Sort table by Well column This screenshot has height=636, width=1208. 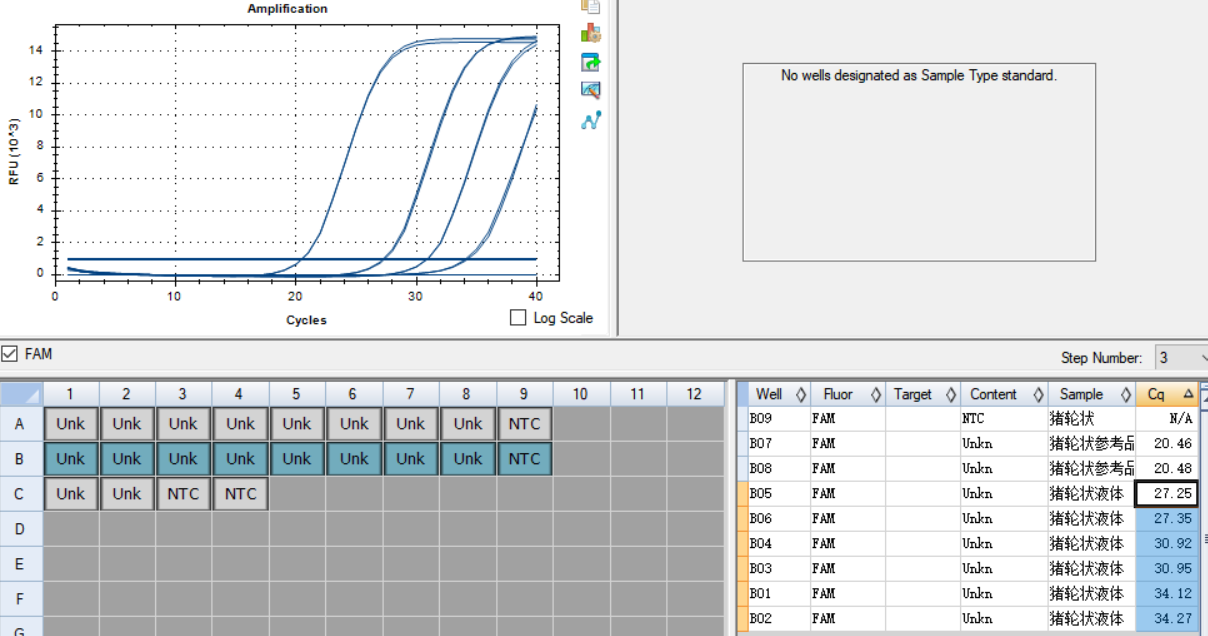tap(779, 394)
